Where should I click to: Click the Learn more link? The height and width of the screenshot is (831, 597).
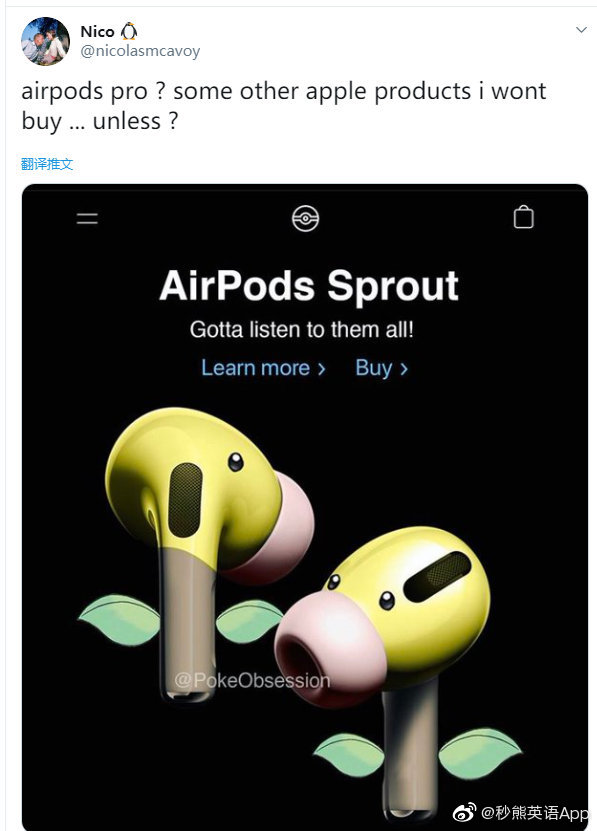(263, 368)
